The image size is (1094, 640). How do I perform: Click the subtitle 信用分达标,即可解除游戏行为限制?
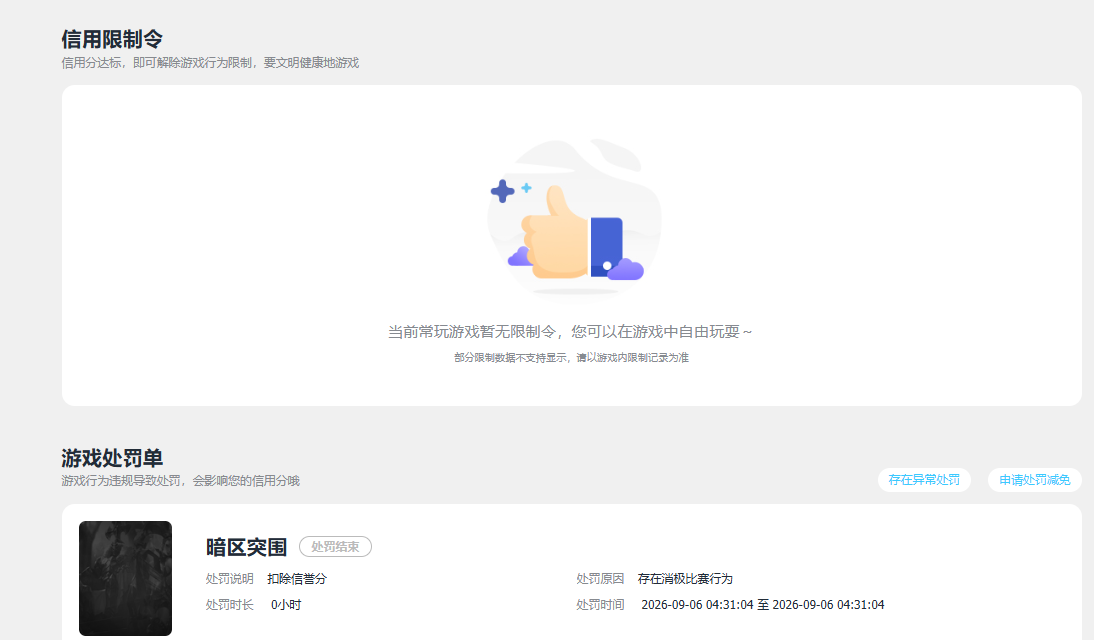pos(210,63)
